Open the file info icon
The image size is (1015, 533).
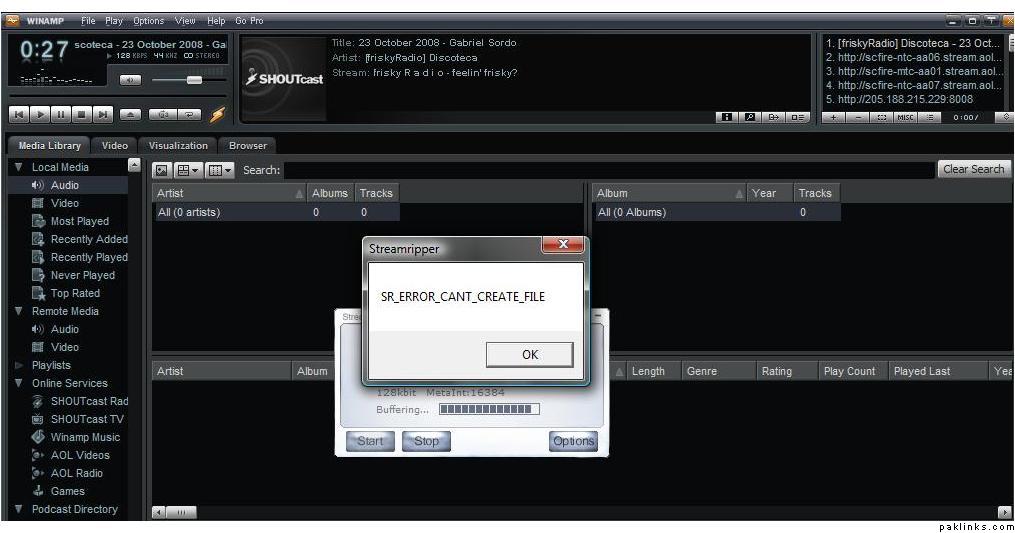click(729, 117)
